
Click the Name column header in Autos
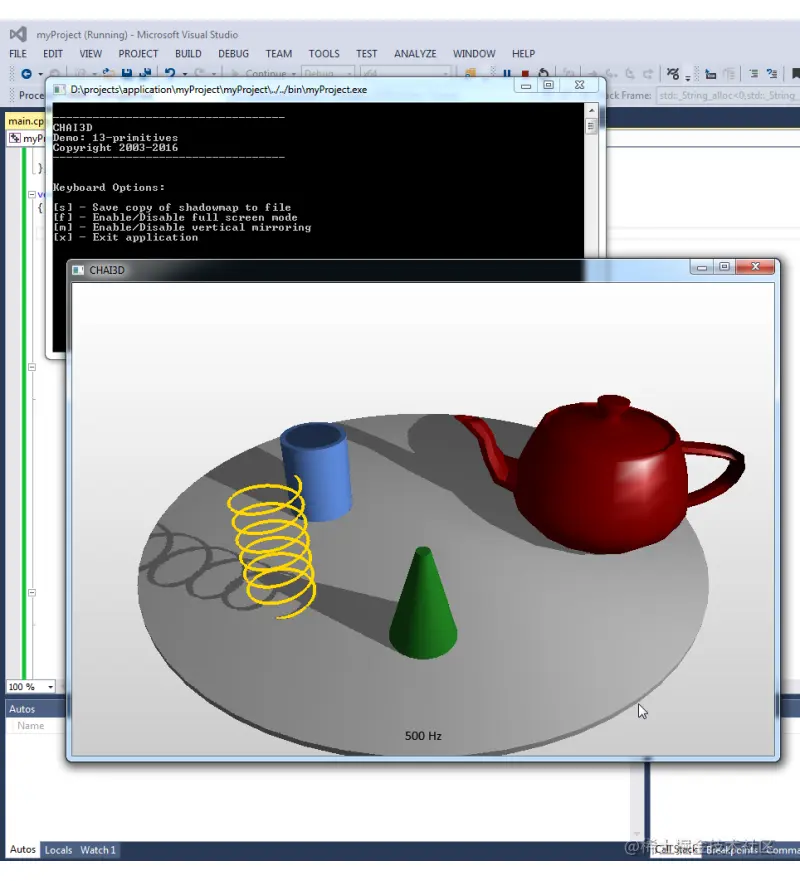(30, 726)
